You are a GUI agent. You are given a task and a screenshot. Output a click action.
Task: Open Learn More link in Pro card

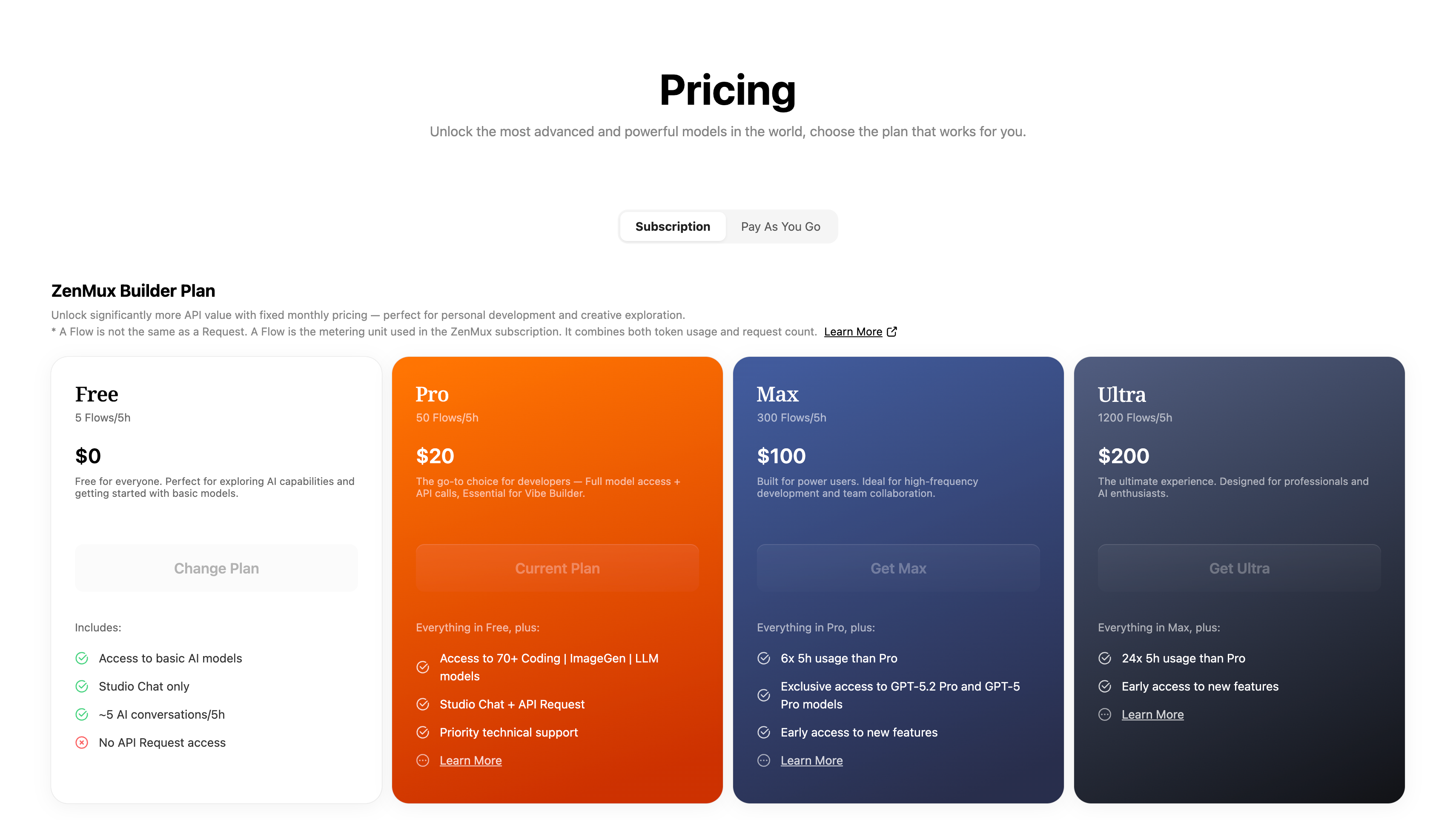[471, 761]
